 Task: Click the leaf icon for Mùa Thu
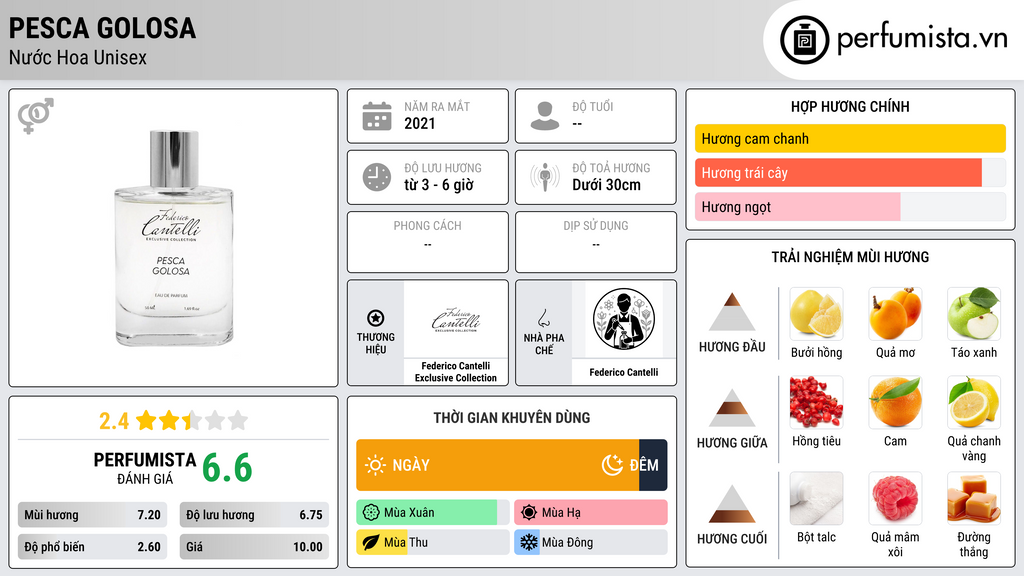click(x=371, y=542)
